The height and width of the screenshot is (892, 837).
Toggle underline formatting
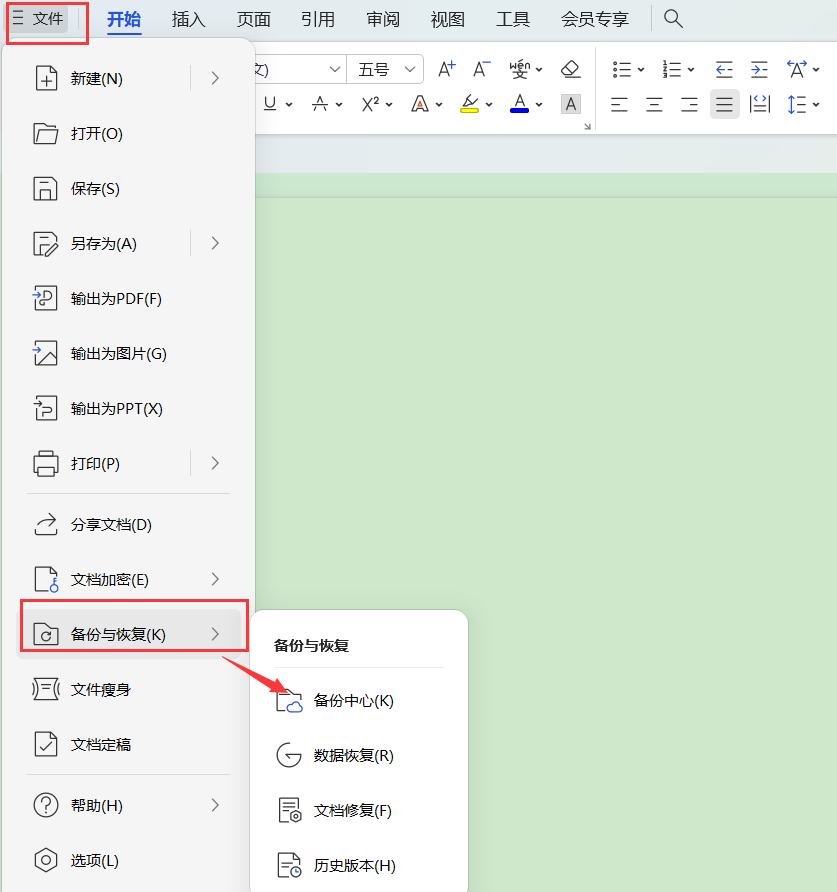pyautogui.click(x=270, y=104)
